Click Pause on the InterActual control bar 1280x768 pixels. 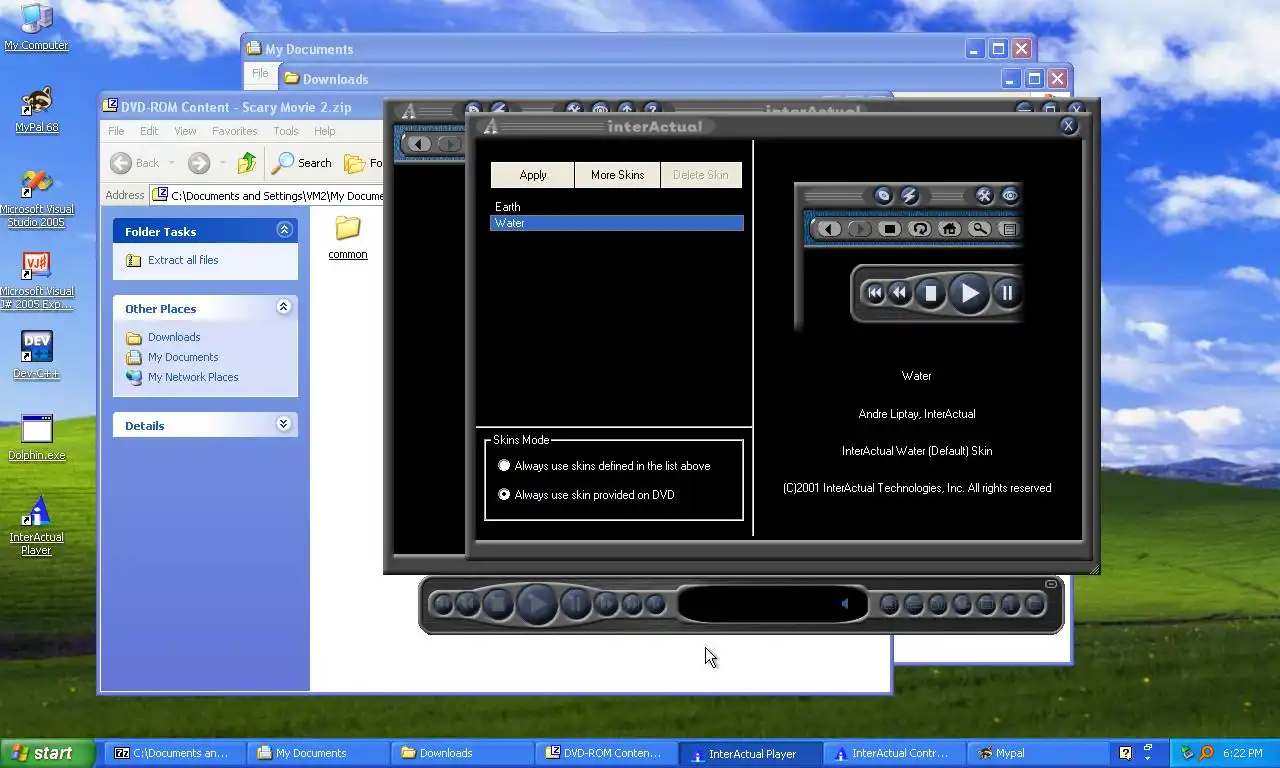coord(576,604)
